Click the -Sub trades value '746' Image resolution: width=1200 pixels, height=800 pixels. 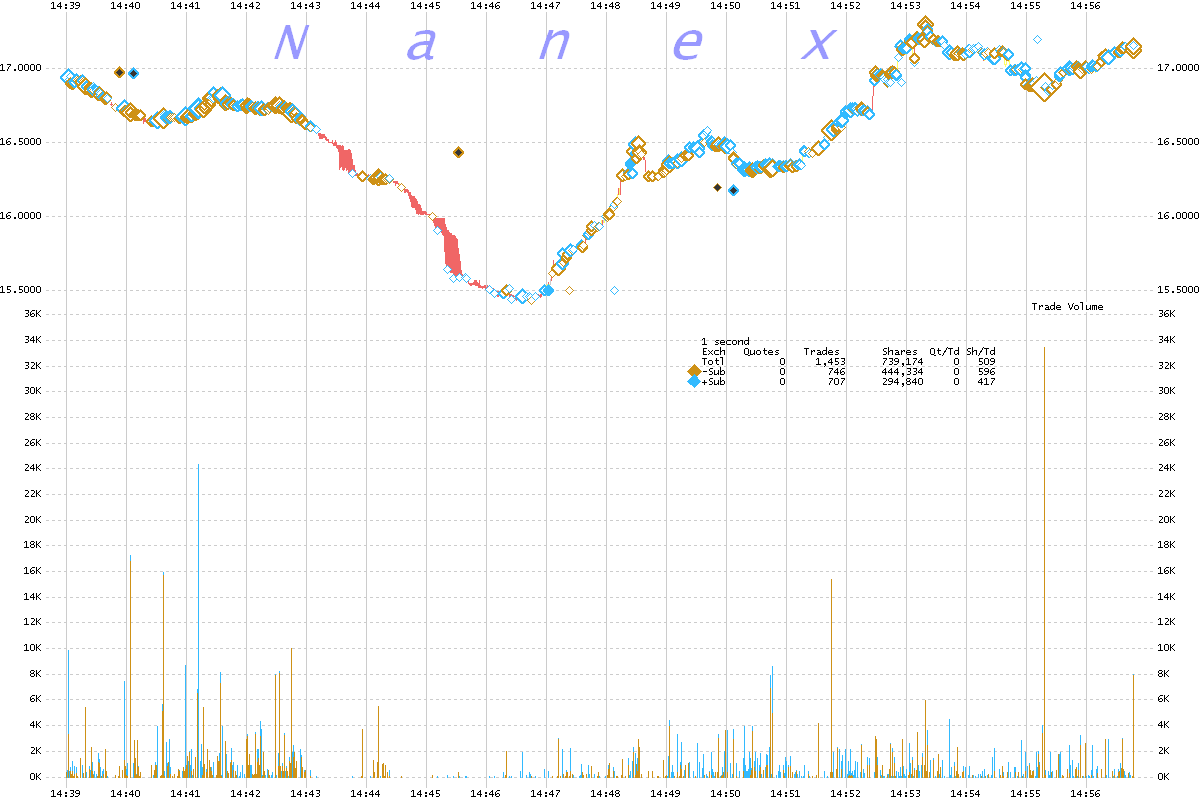point(836,372)
